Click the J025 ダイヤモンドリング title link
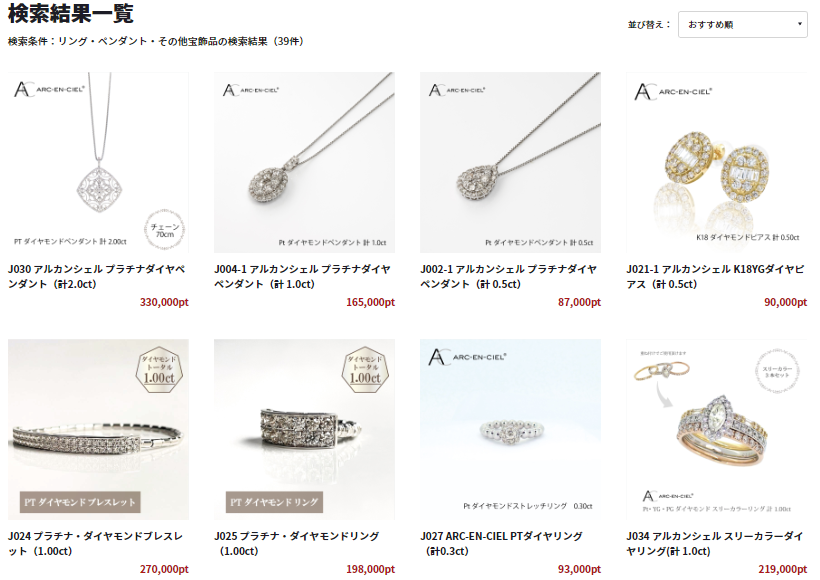Viewport: 820px width, 580px height. pos(297,543)
